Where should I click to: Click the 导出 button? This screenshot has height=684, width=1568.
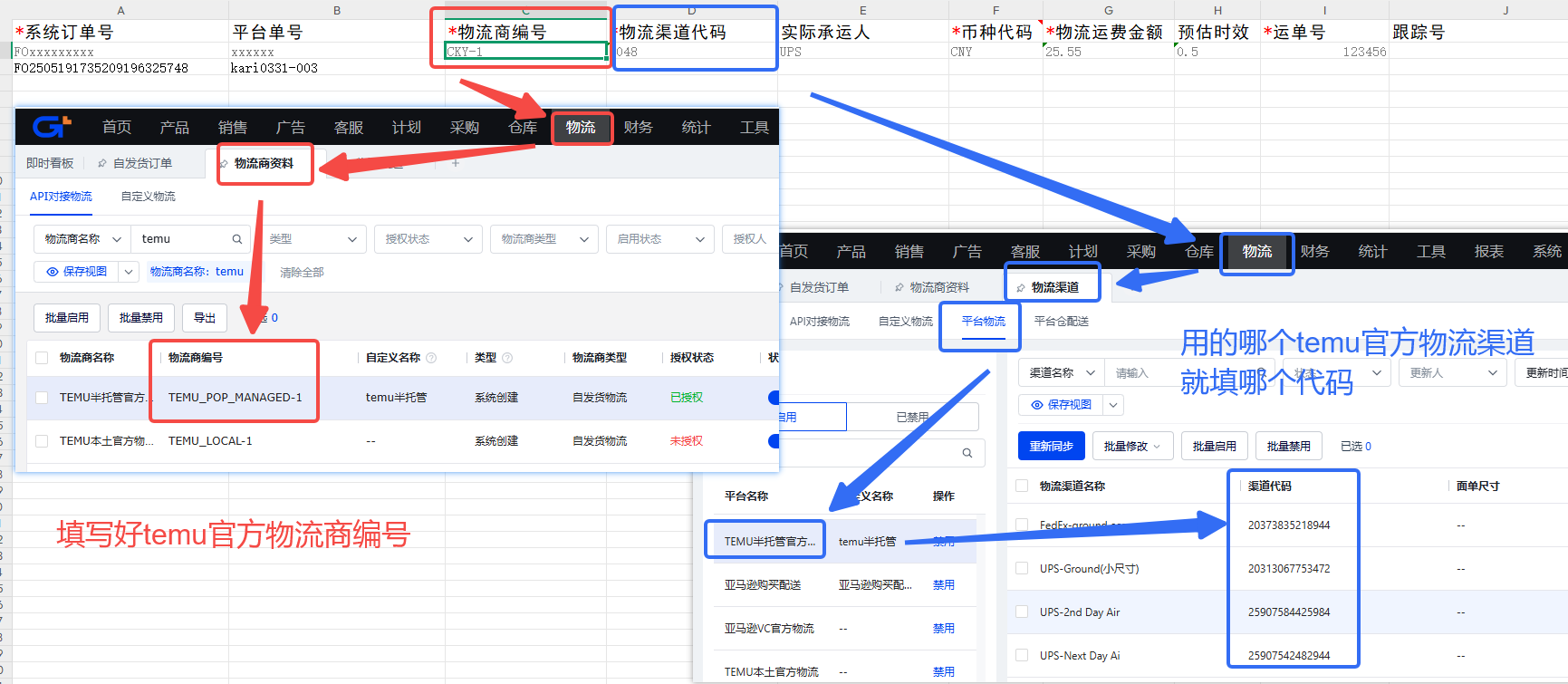[205, 318]
